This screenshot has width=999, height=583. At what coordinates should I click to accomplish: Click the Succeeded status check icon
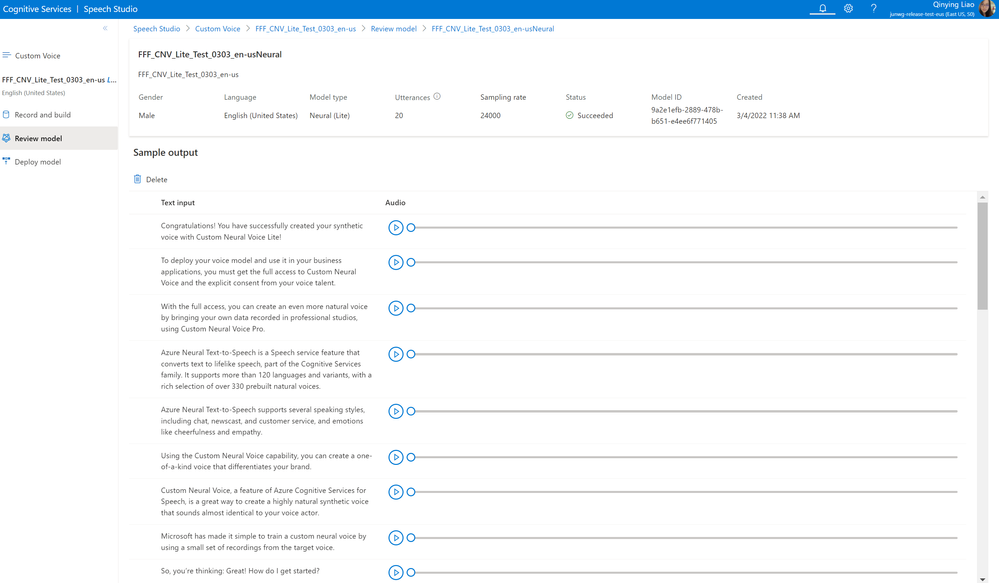coord(570,115)
